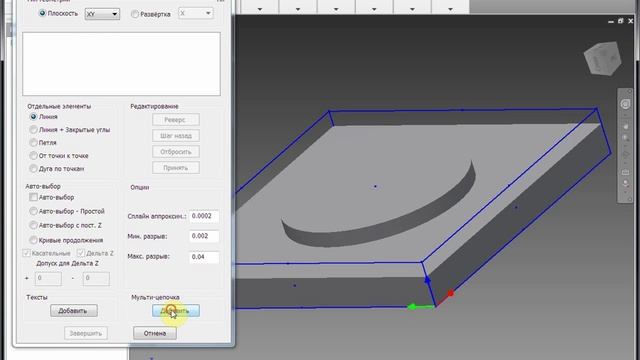640x360 pixels.
Task: Select Дуга по точкам option
Action: (33, 169)
